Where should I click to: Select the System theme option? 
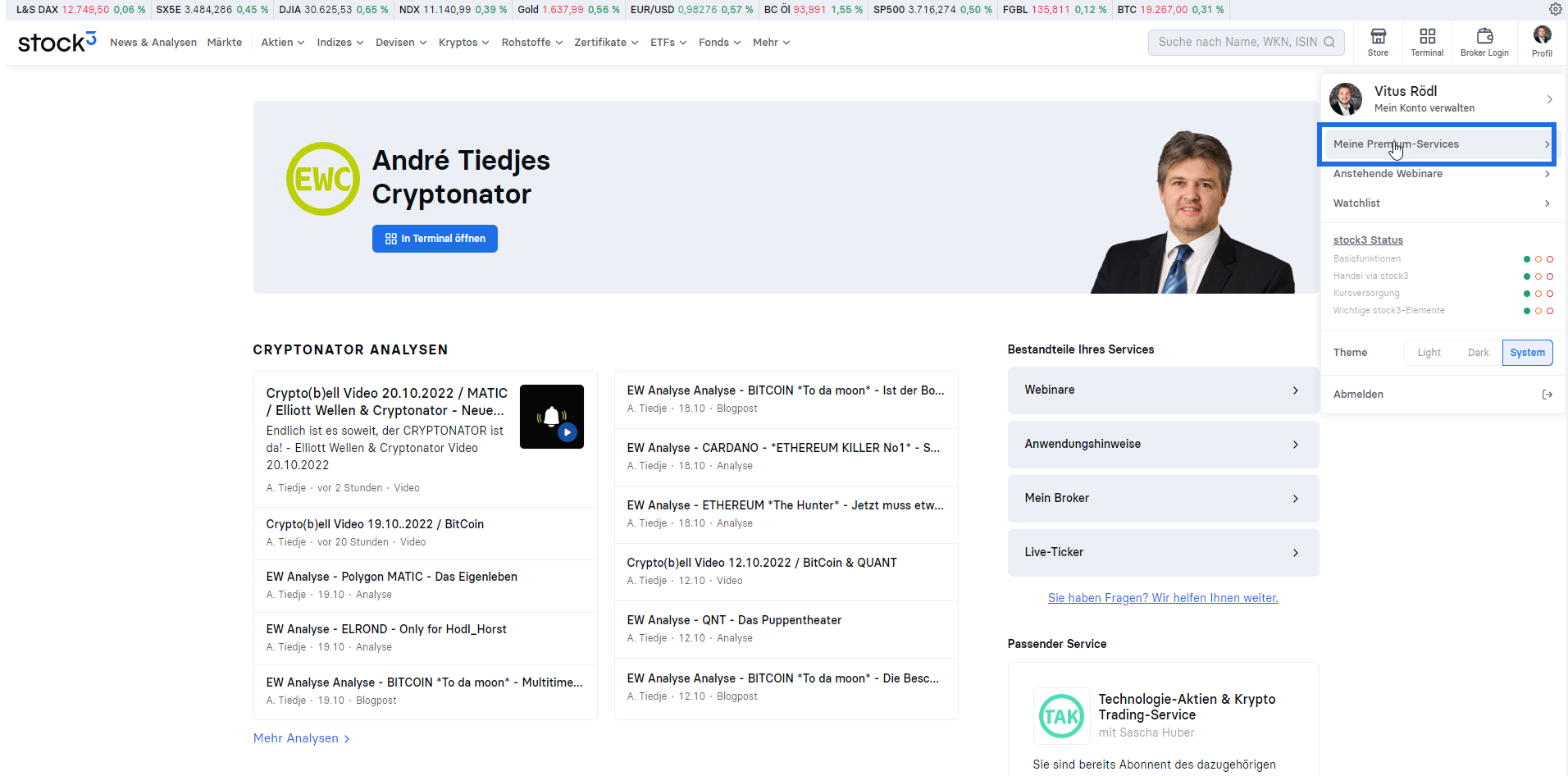tap(1527, 353)
